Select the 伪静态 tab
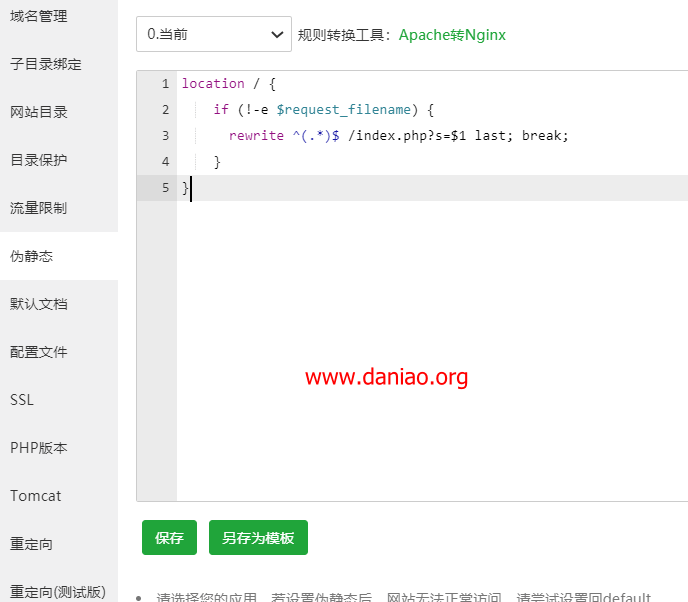This screenshot has width=688, height=602. point(59,256)
